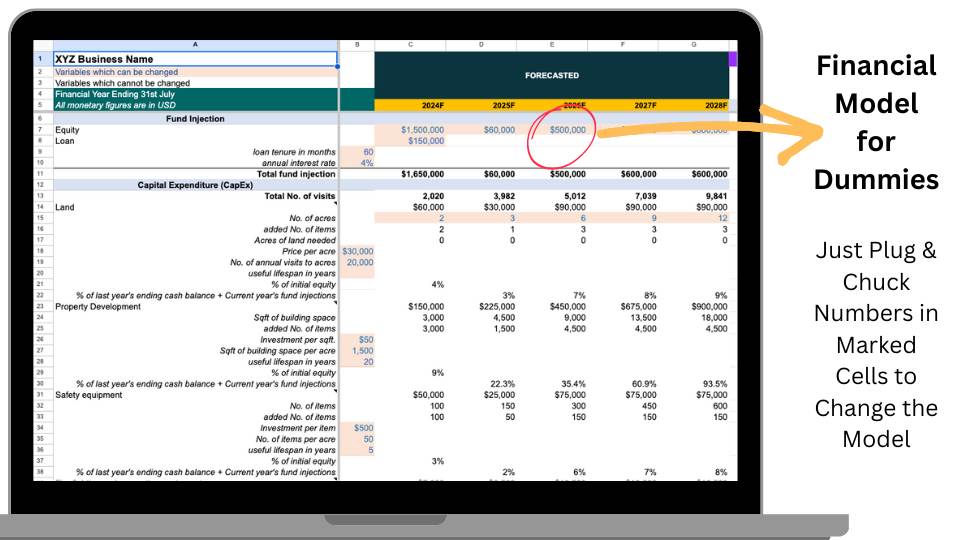Select the Property Development row label
The height and width of the screenshot is (540, 960).
pyautogui.click(x=98, y=306)
